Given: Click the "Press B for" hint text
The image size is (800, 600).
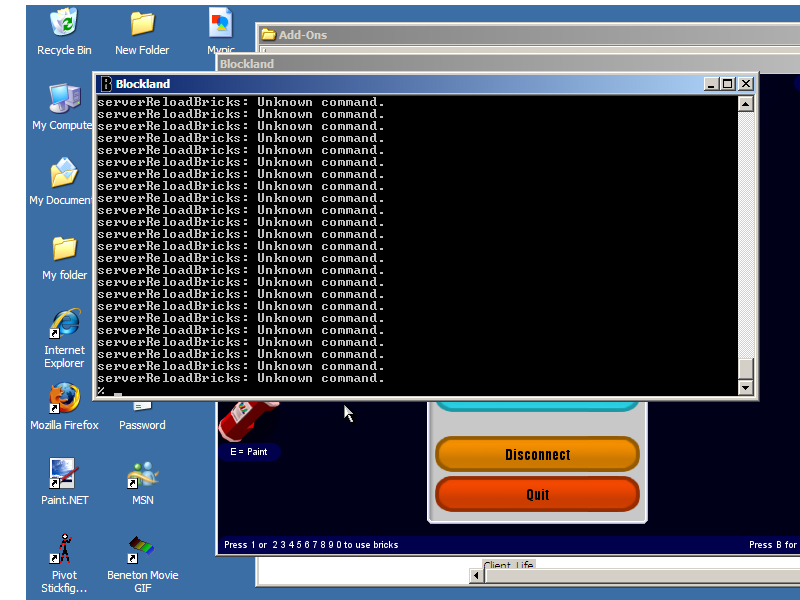Looking at the screenshot, I should coord(772,545).
